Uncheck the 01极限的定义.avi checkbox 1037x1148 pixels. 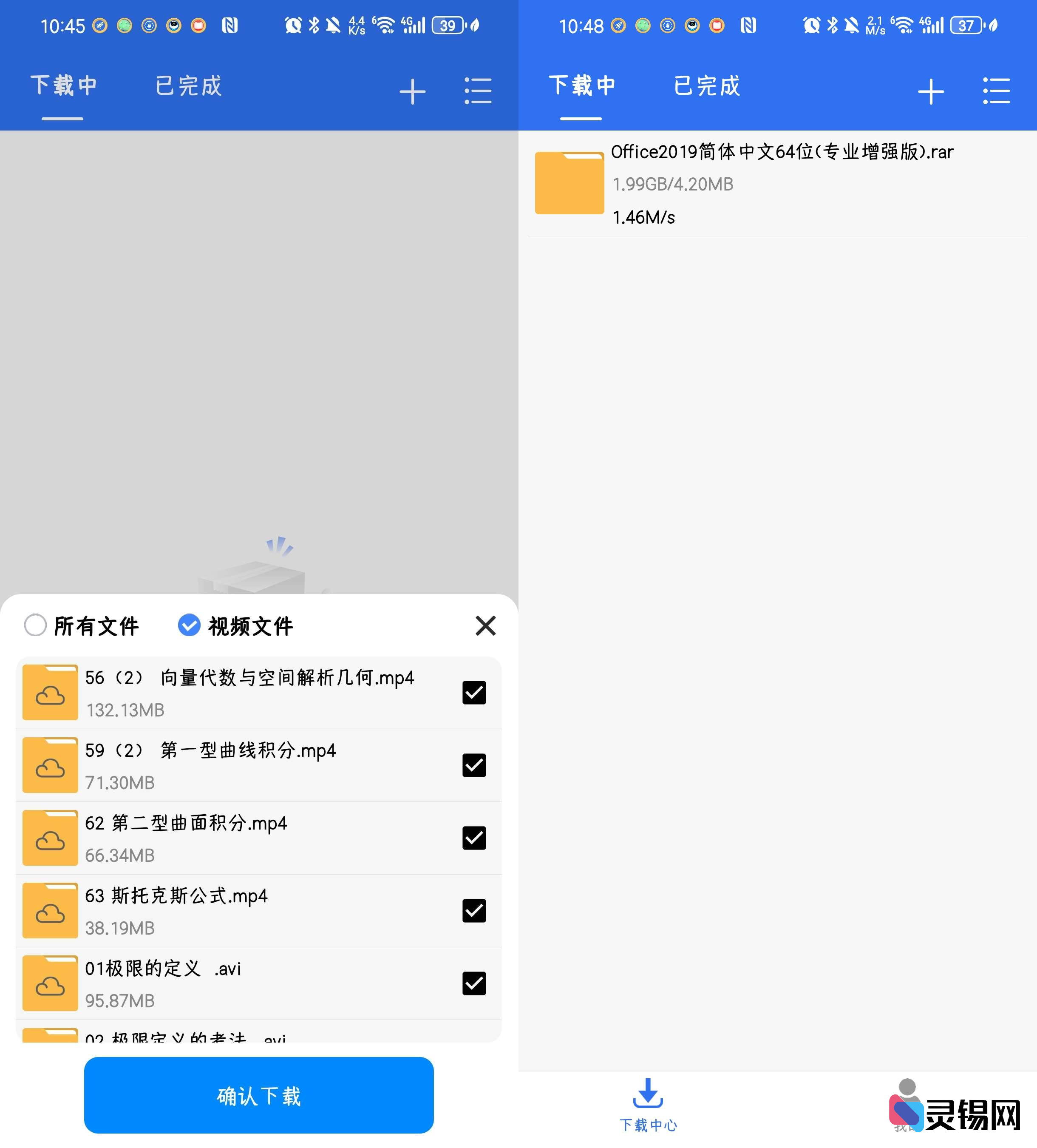point(473,983)
